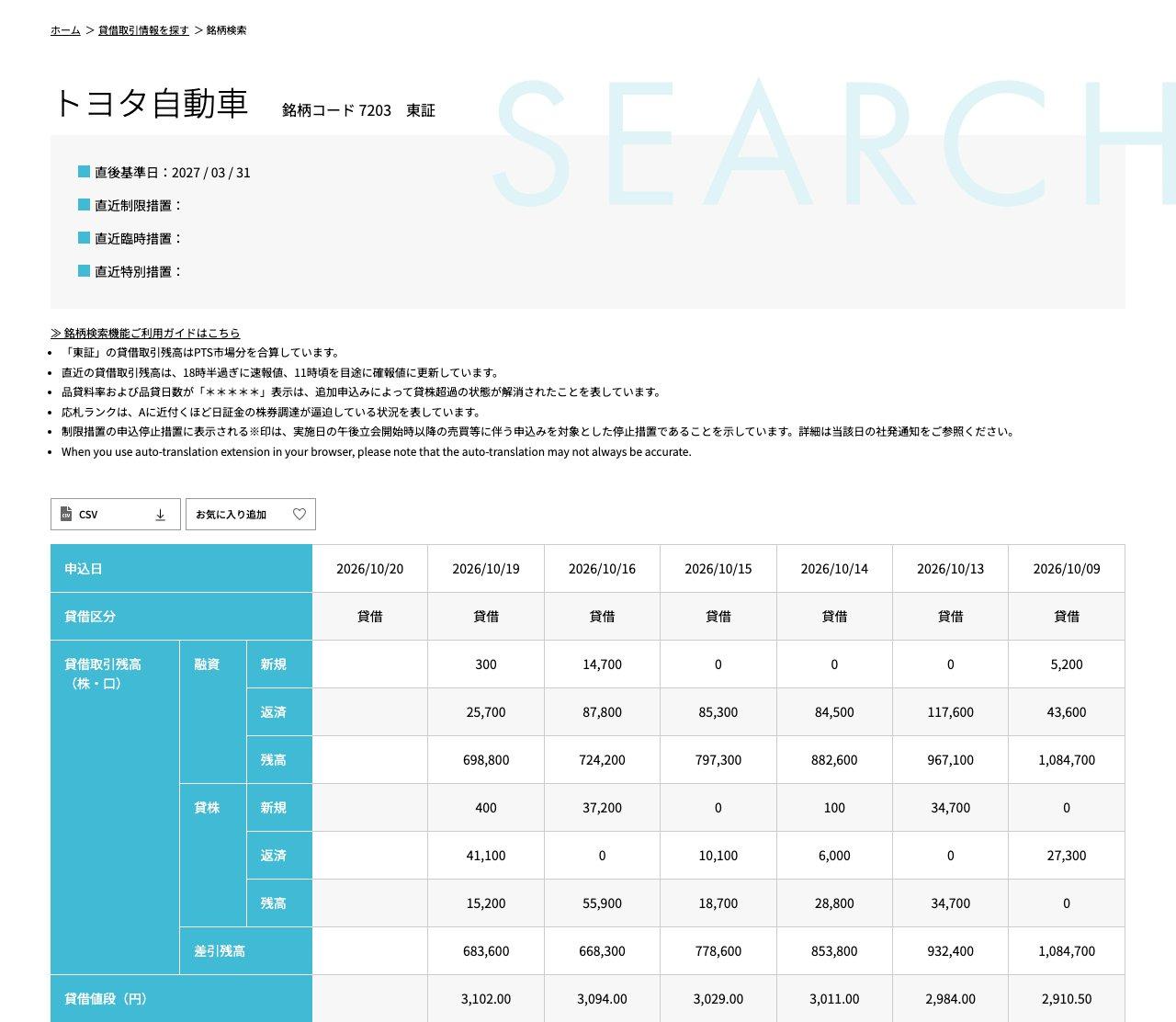Open the 銘柄検索機能ご利用ガイドはこちら link
The image size is (1176, 1022).
tap(145, 333)
